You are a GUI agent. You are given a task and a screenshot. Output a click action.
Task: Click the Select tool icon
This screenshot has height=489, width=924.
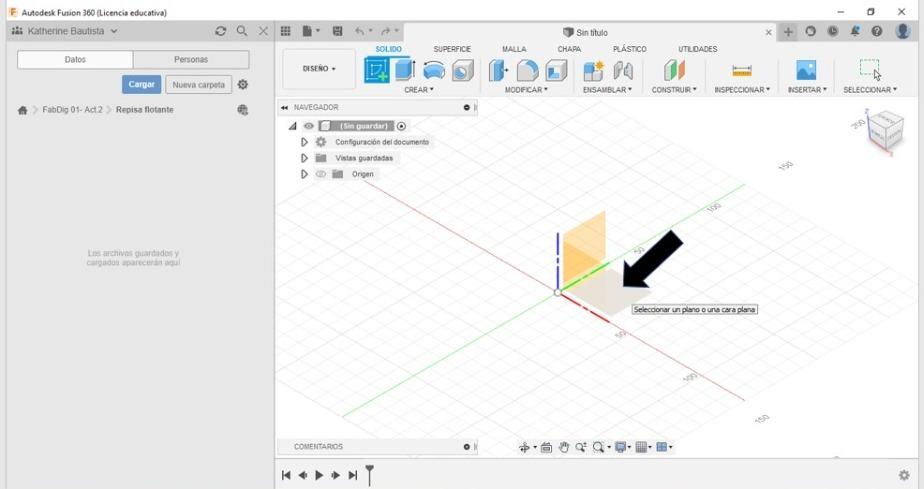coord(870,69)
